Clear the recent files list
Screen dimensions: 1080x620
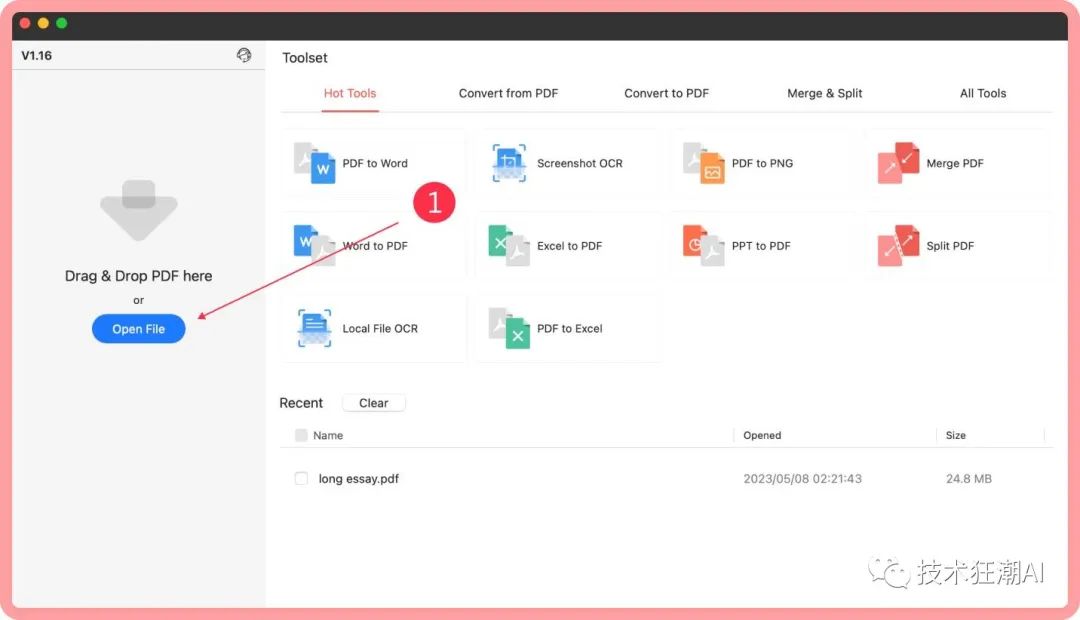[x=373, y=403]
